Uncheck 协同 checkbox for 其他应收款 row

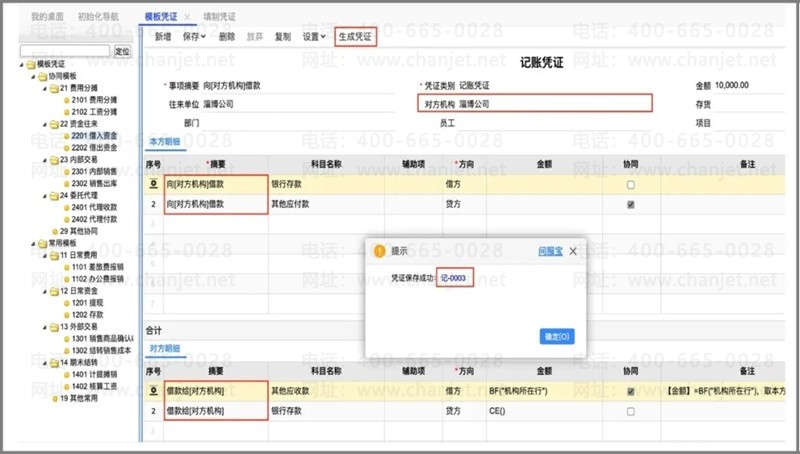629,392
